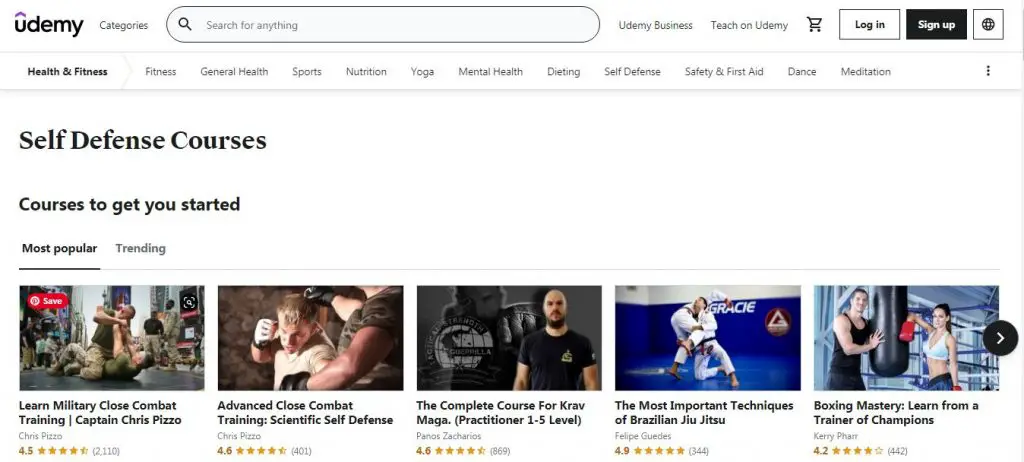Screen dimensions: 1024x462
Task: Open the Brazilian Jiu Jitsu course thumbnail
Action: click(x=707, y=338)
